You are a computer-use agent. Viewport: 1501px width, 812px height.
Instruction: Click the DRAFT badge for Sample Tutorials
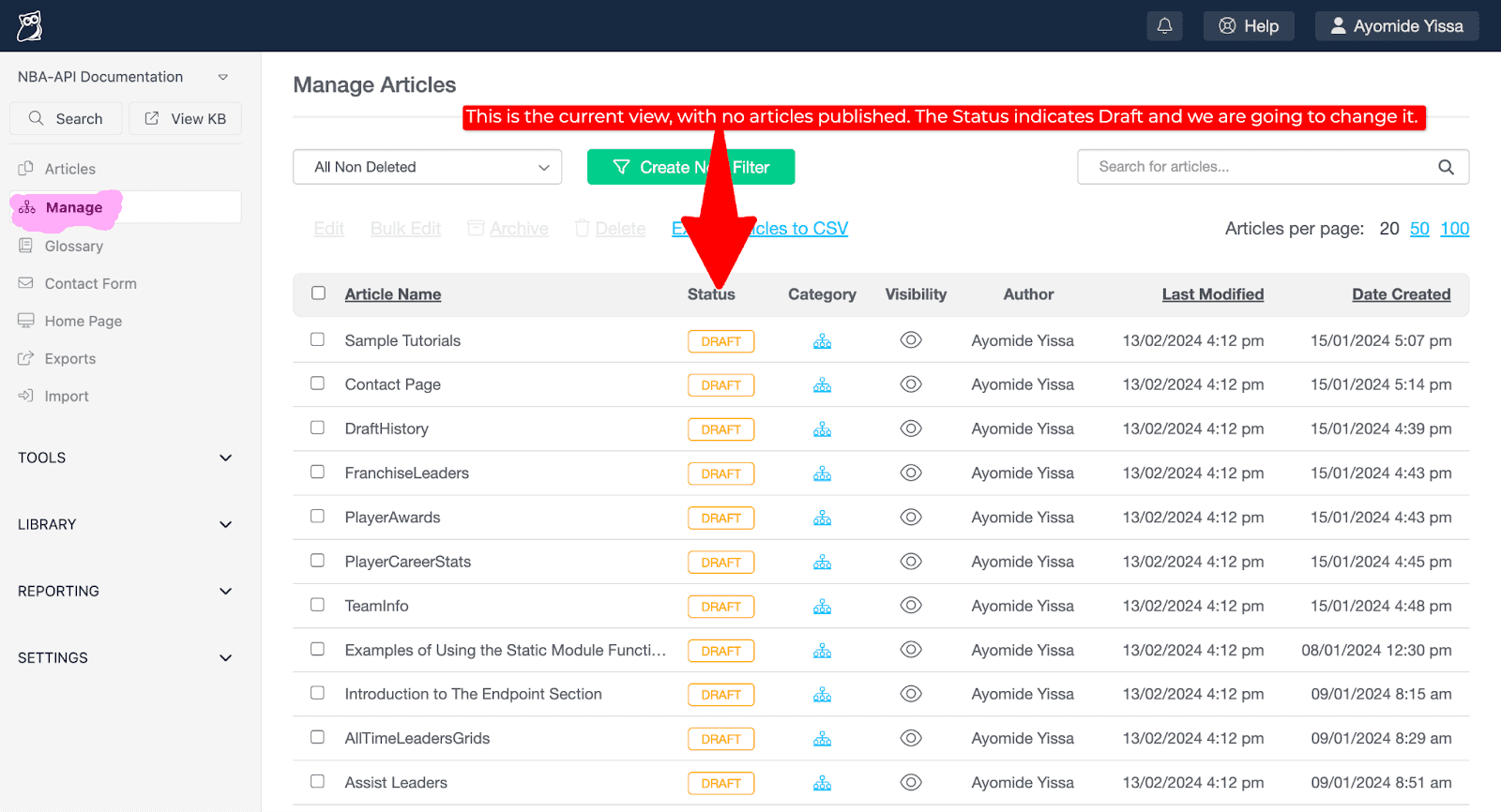coord(720,341)
